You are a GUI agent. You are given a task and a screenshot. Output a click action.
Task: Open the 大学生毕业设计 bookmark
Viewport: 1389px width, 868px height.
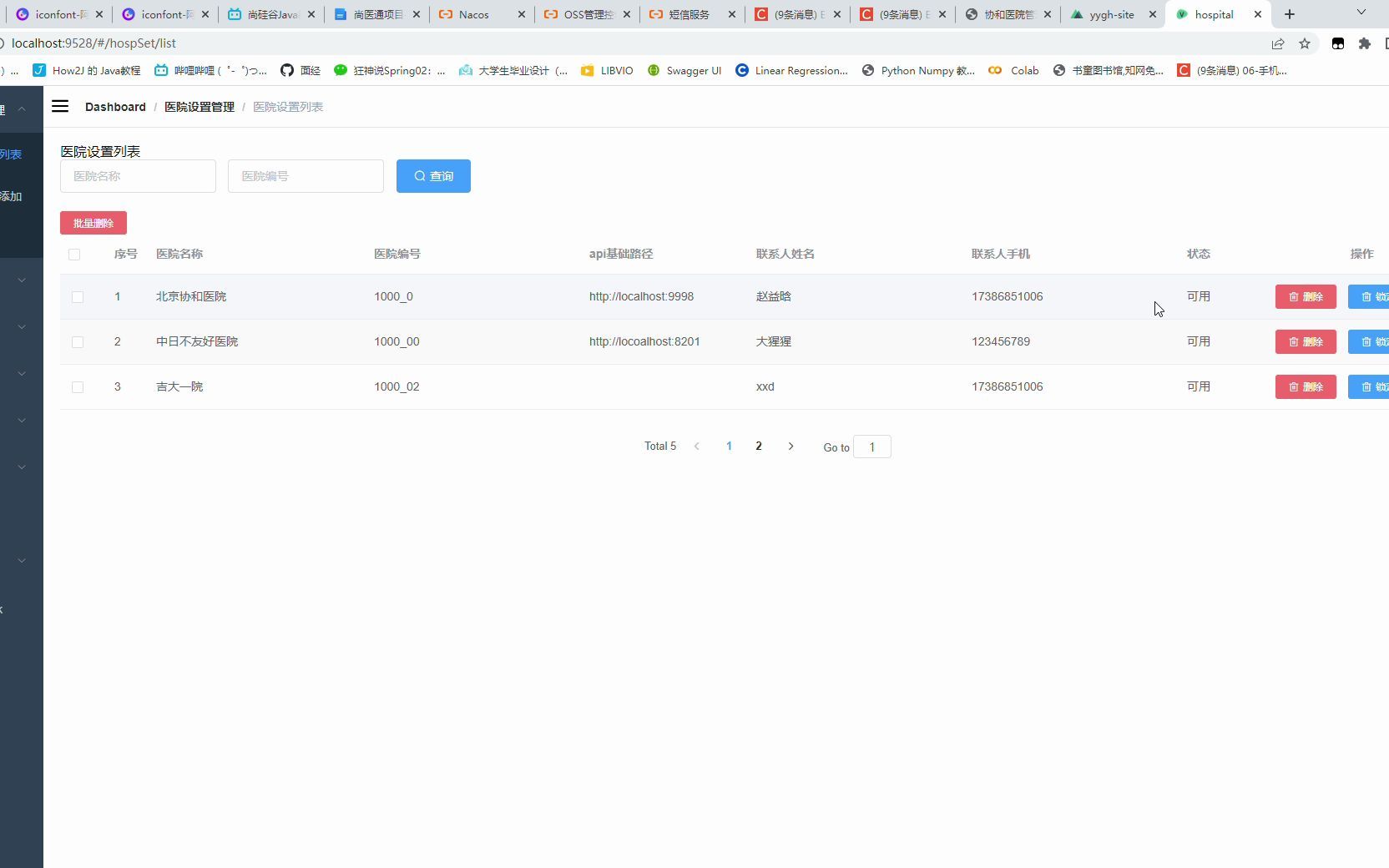coord(513,71)
